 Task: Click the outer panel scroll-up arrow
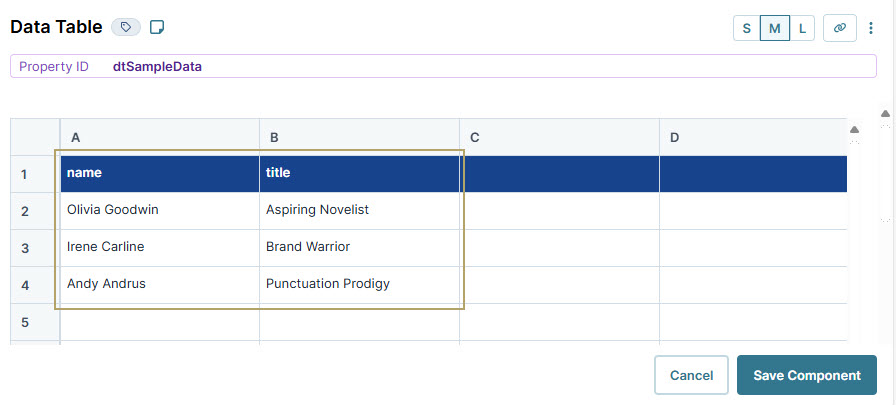point(885,114)
